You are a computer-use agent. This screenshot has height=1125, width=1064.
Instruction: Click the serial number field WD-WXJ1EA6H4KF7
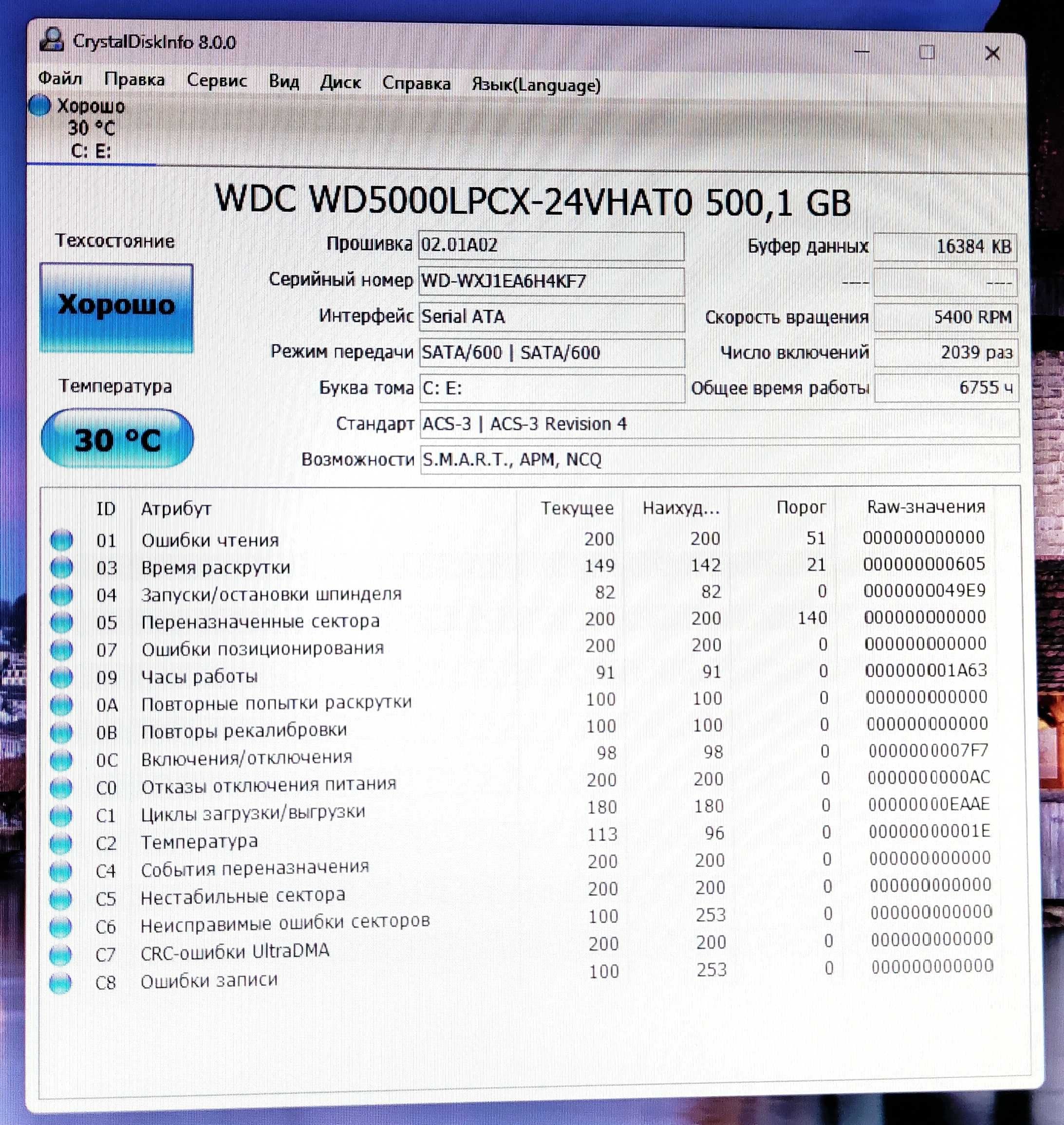click(551, 281)
